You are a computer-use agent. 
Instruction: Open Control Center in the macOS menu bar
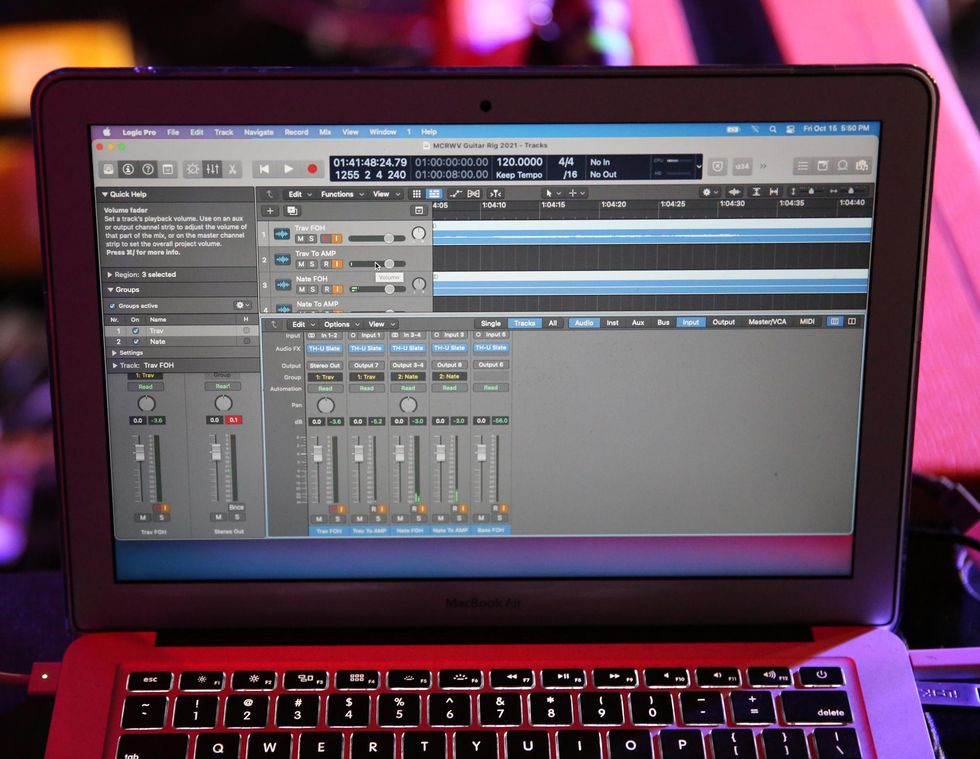click(x=790, y=129)
